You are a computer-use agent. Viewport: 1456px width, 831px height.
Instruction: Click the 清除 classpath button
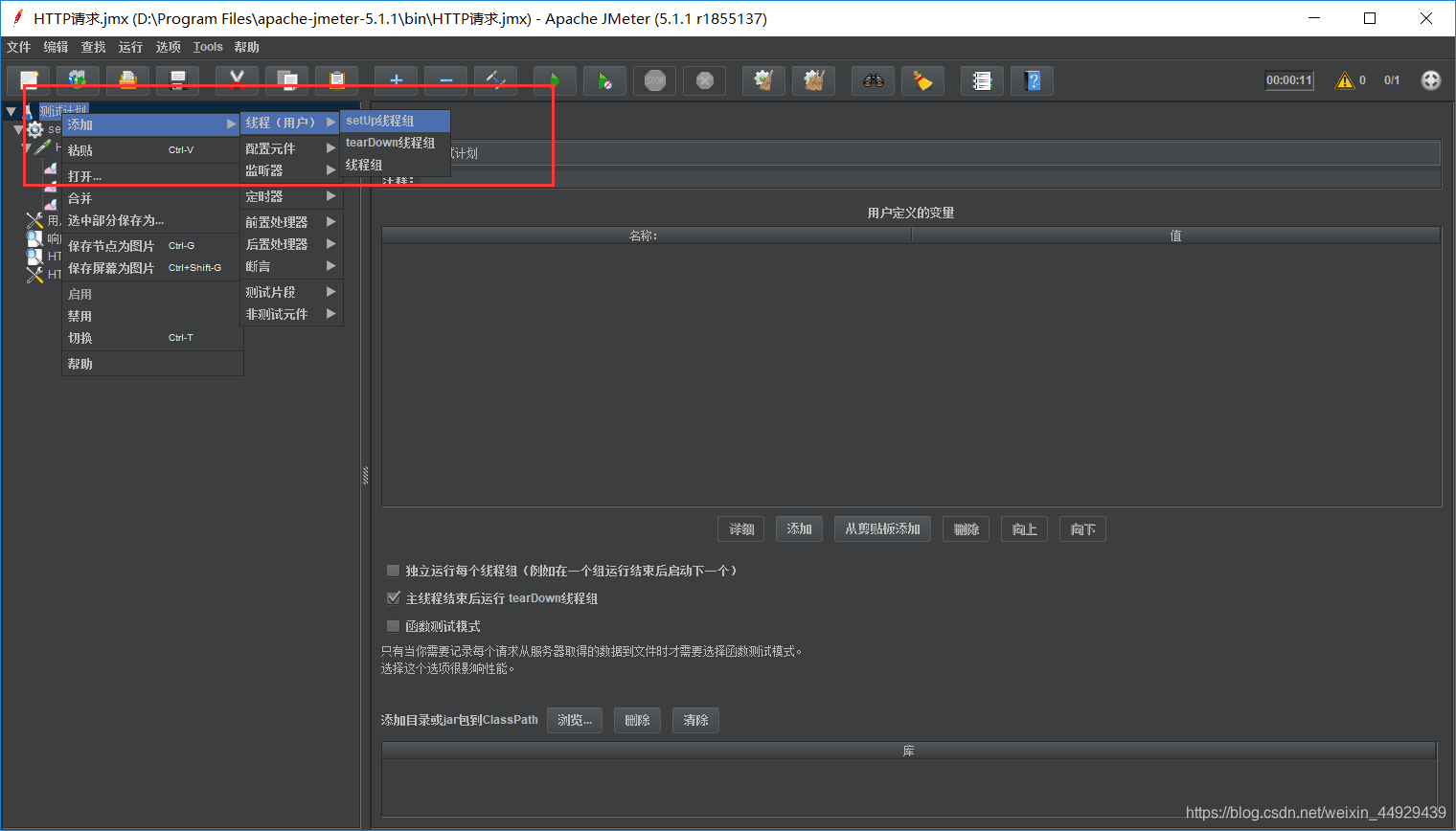click(x=695, y=720)
